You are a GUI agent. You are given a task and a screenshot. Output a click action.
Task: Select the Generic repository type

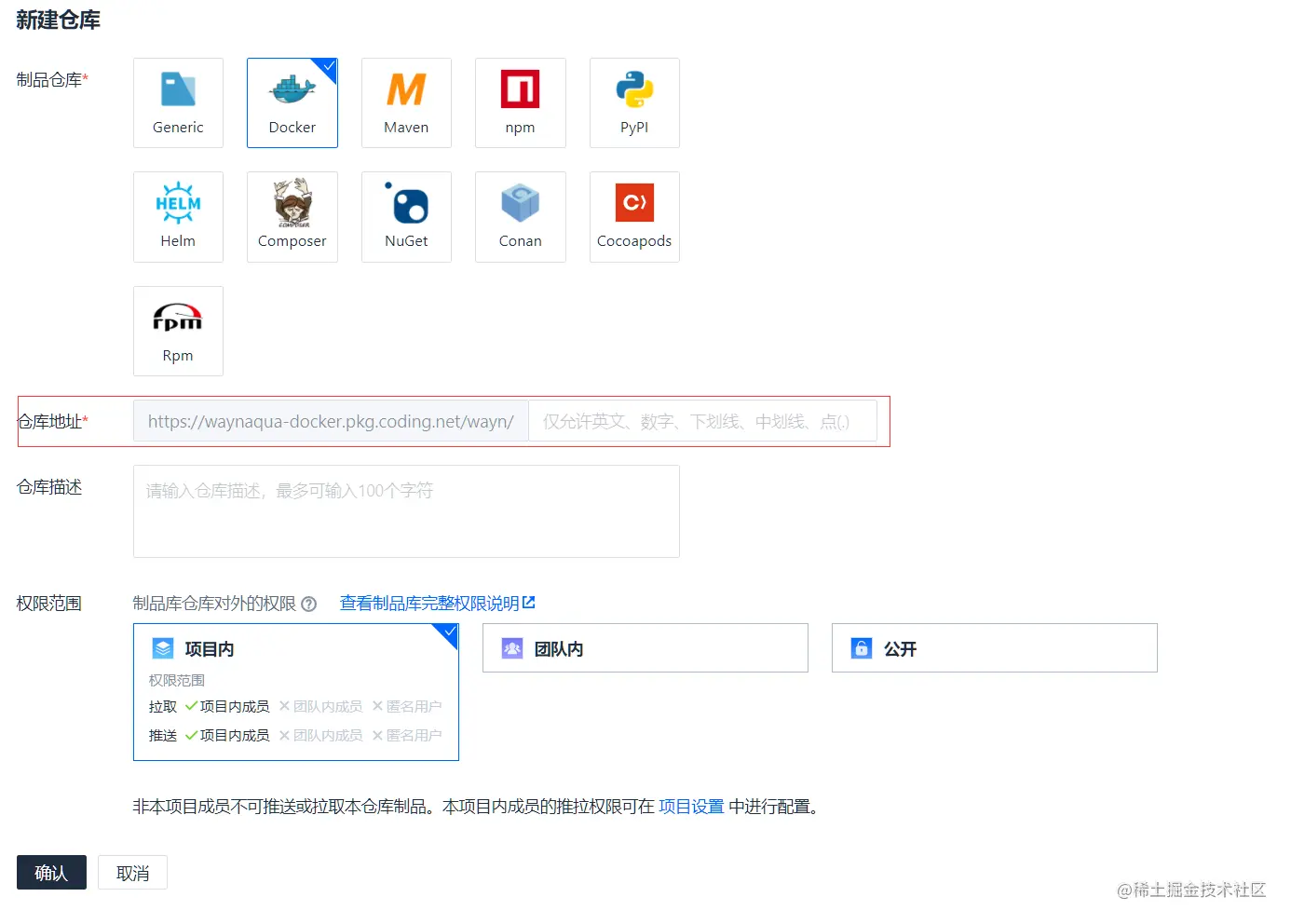coord(178,102)
